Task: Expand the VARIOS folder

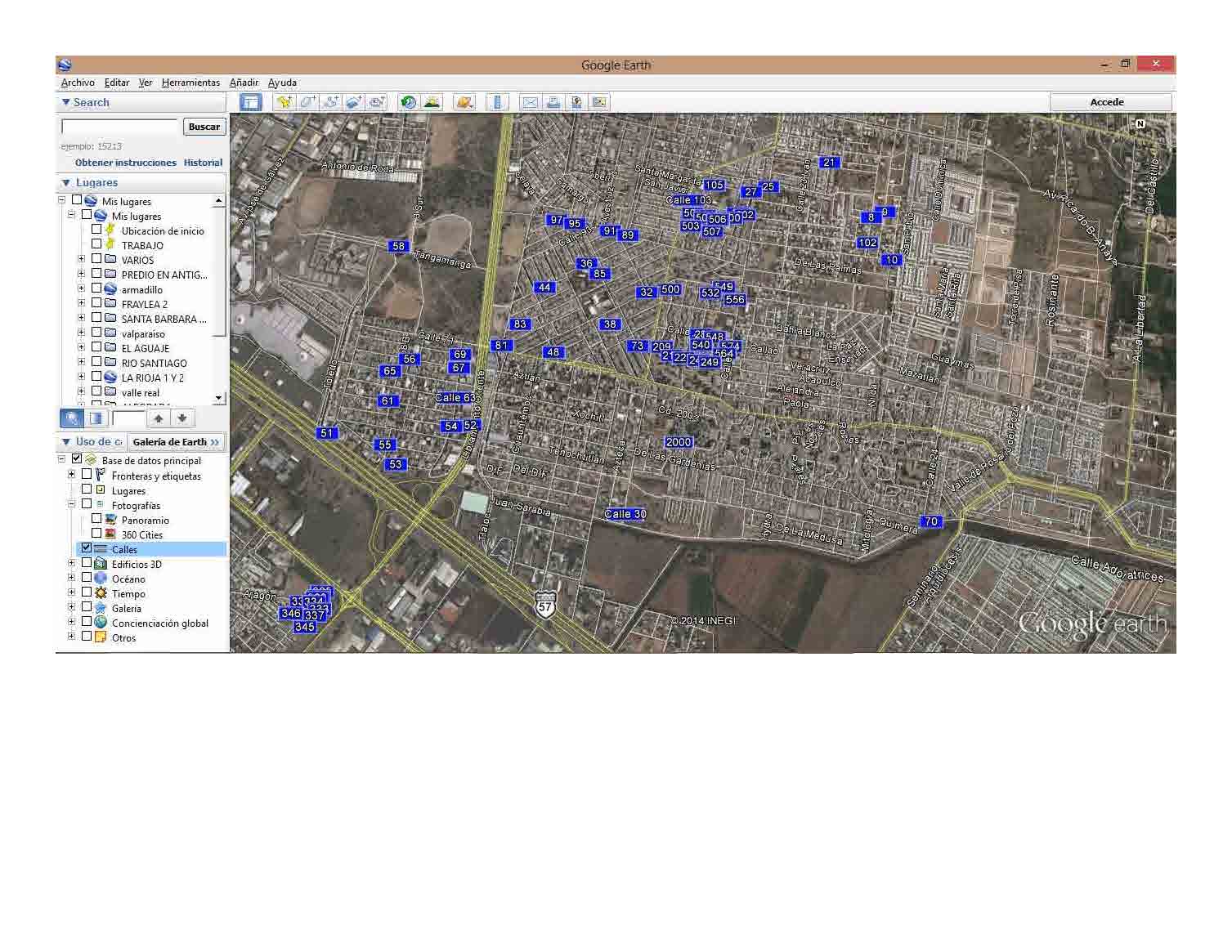Action: 81,259
